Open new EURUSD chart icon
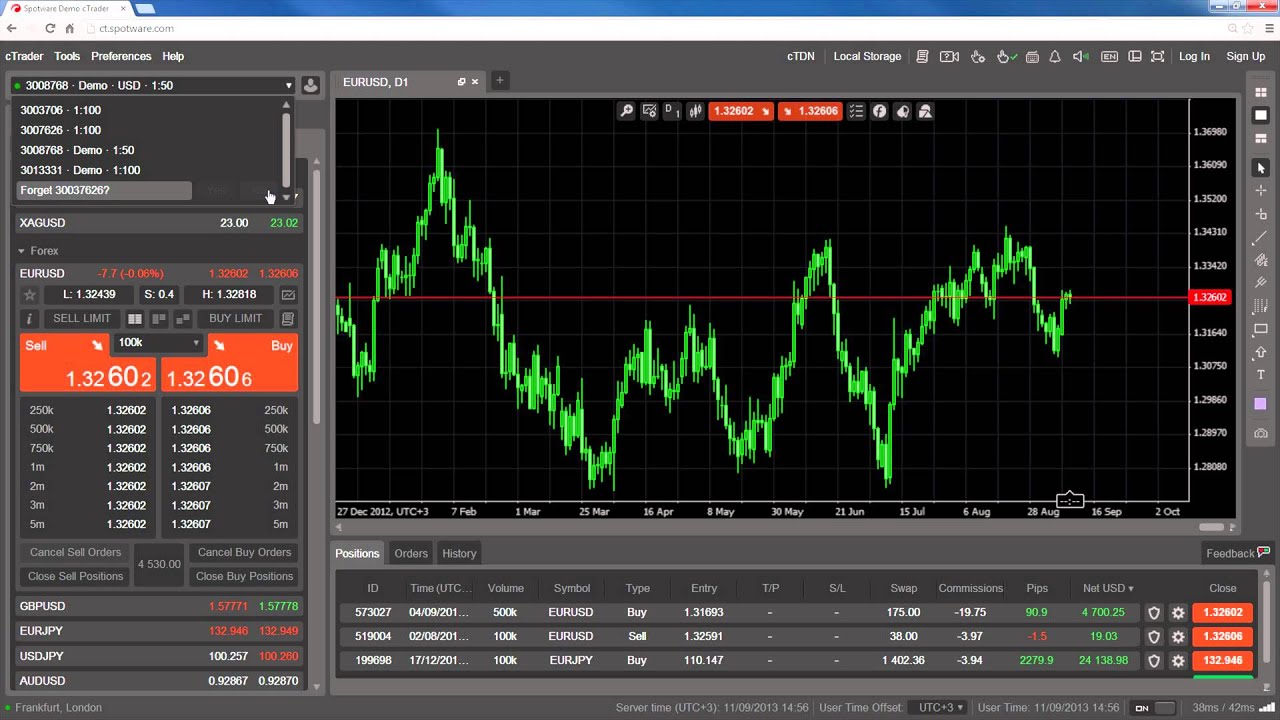 [288, 295]
